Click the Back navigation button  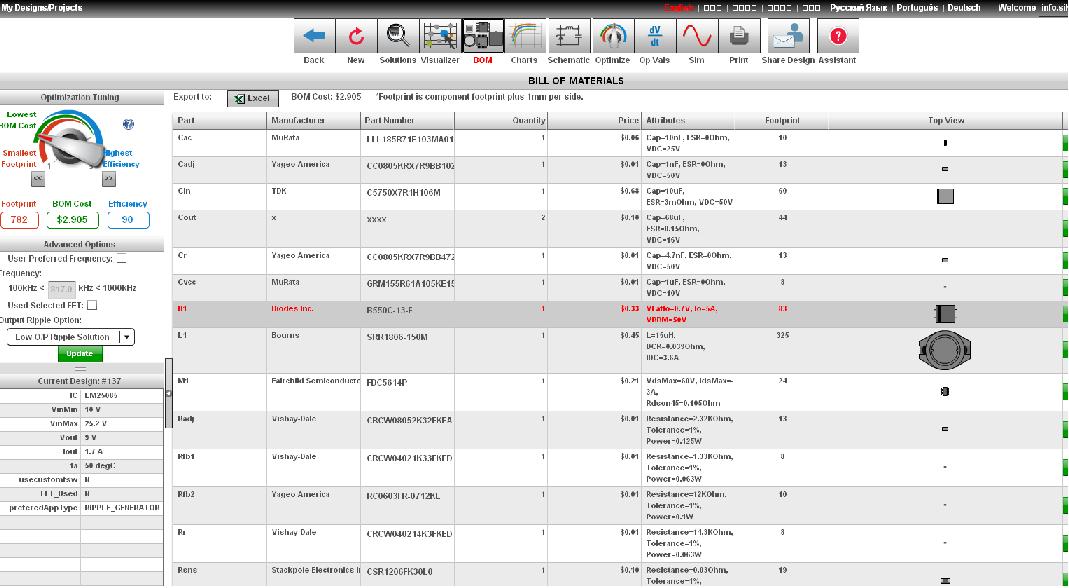(x=313, y=37)
